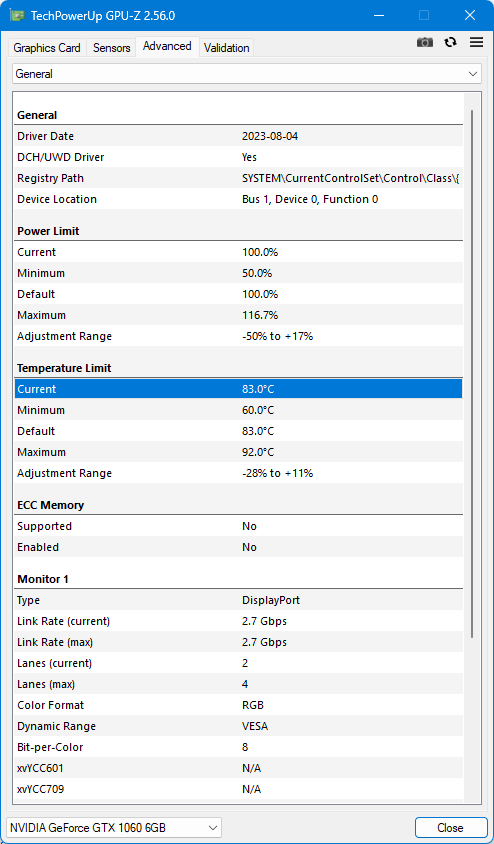494x844 pixels.
Task: Take a screenshot with the camera icon
Action: [425, 43]
